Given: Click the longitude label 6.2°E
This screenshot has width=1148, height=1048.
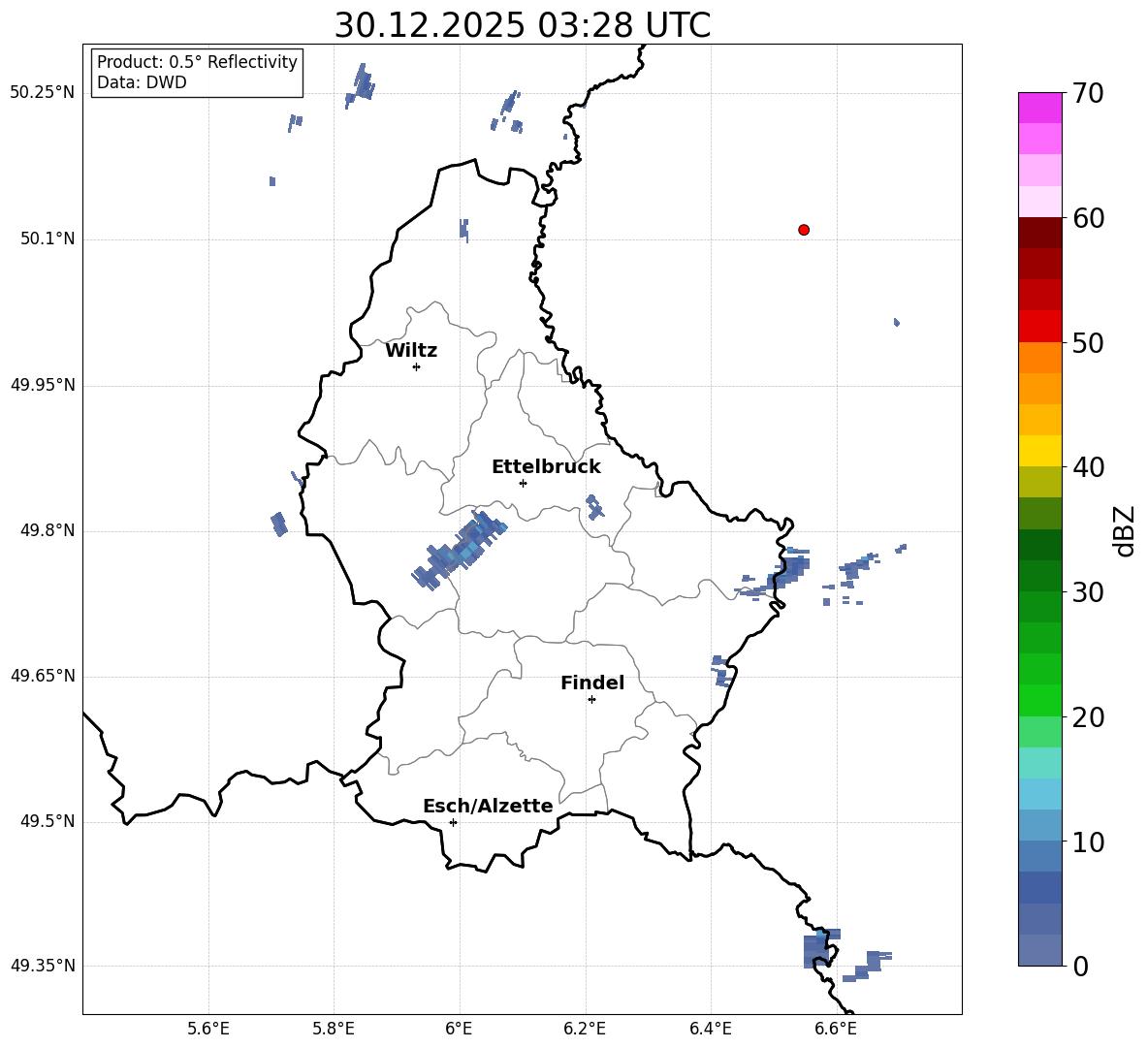Looking at the screenshot, I should point(585,1029).
